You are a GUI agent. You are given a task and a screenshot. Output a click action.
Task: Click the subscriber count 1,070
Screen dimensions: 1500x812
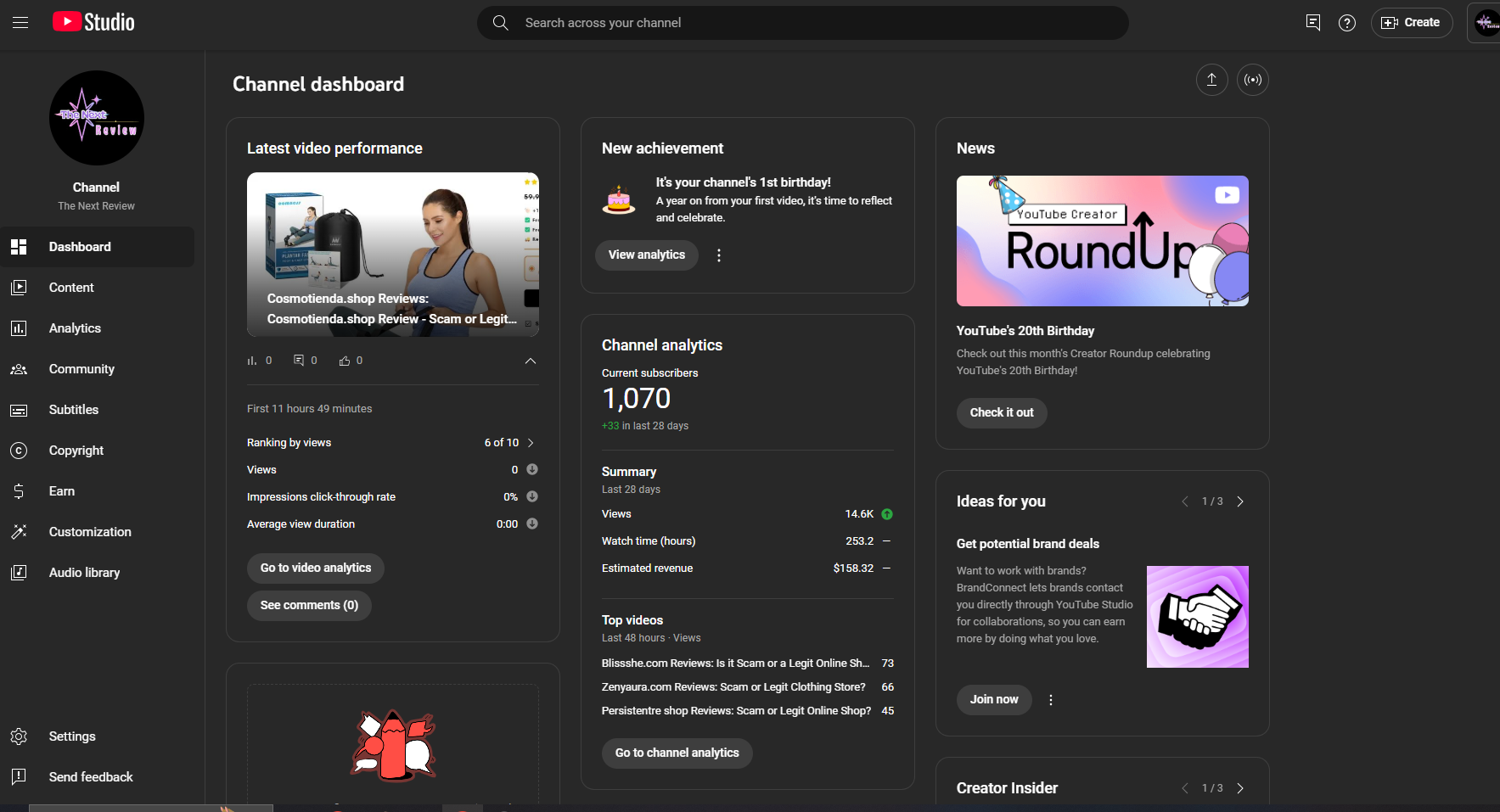point(636,399)
